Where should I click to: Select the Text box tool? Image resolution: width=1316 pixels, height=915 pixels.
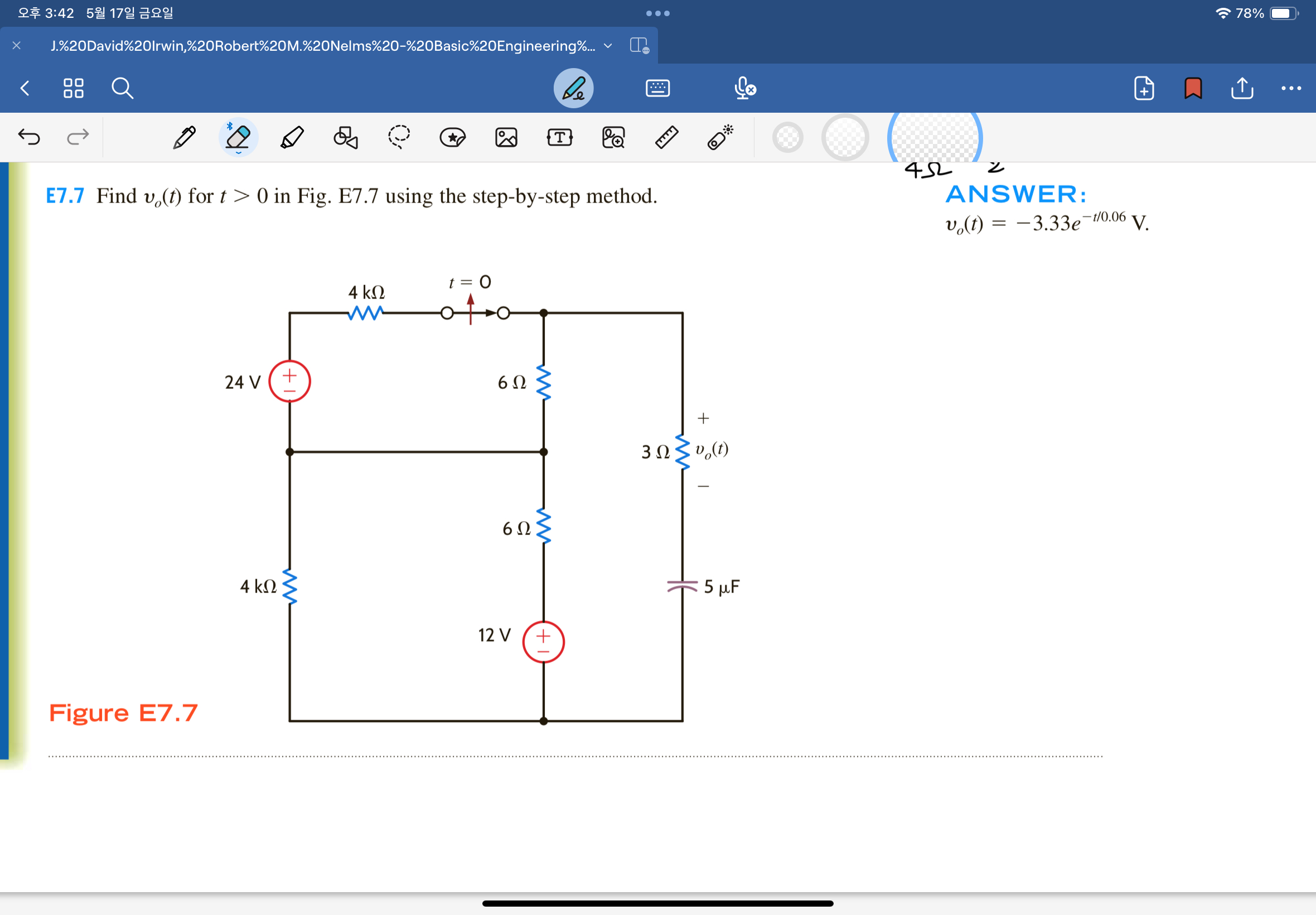(x=559, y=138)
